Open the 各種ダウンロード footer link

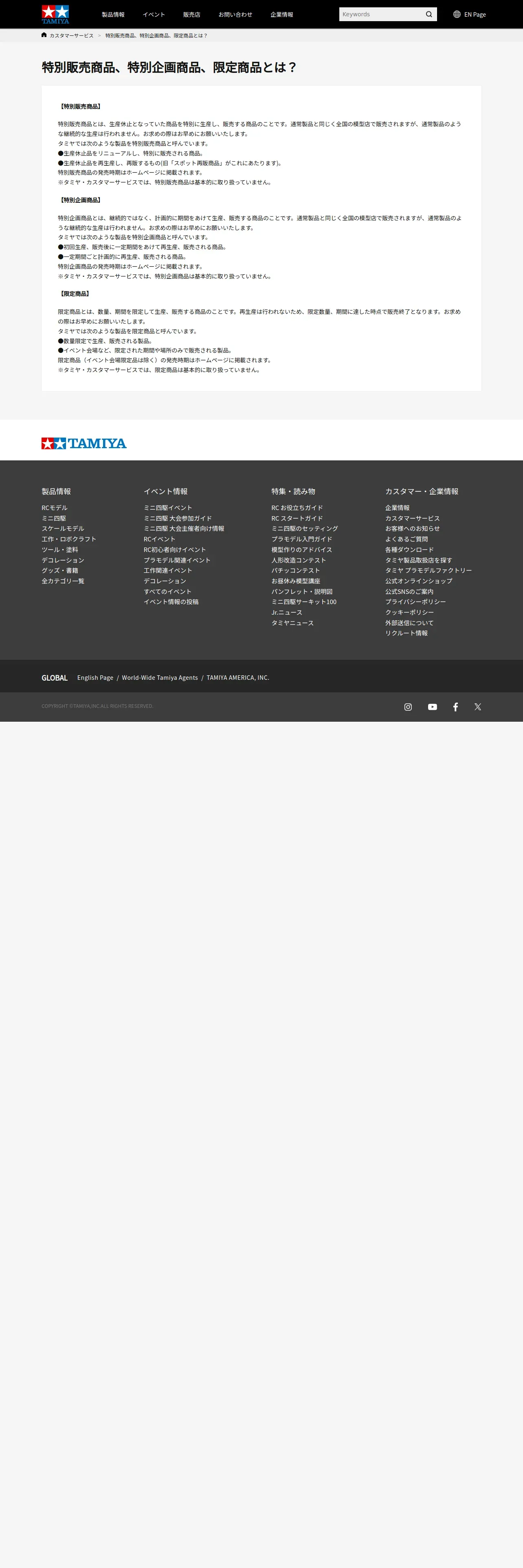coord(410,550)
